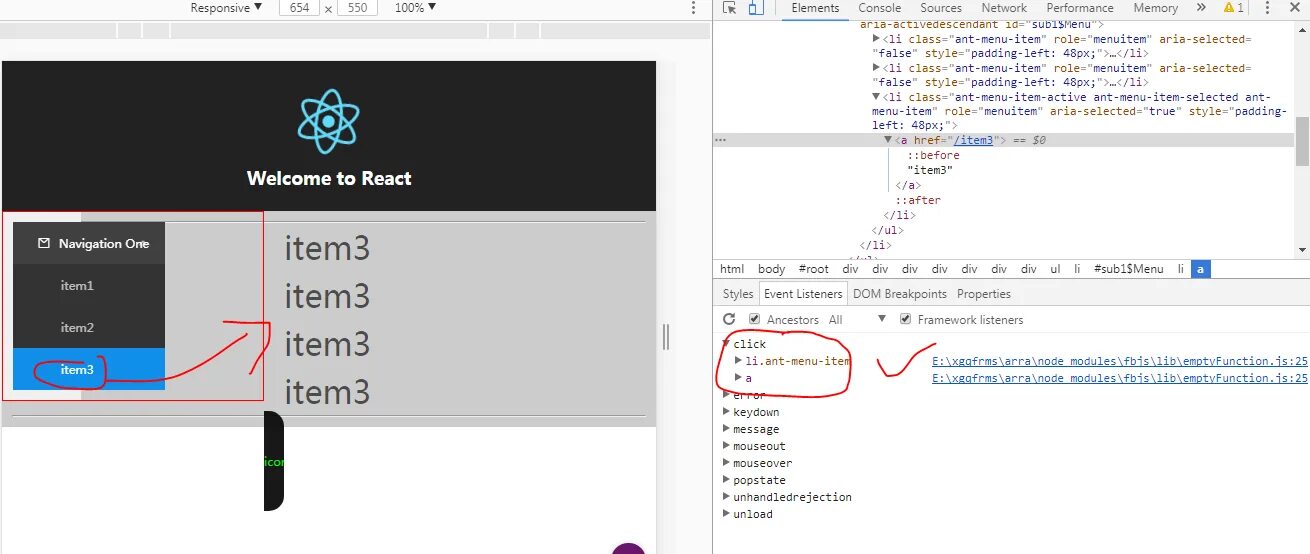Viewport: 1310px width, 554px height.
Task: Toggle the Ancestors checkbox
Action: click(x=755, y=319)
